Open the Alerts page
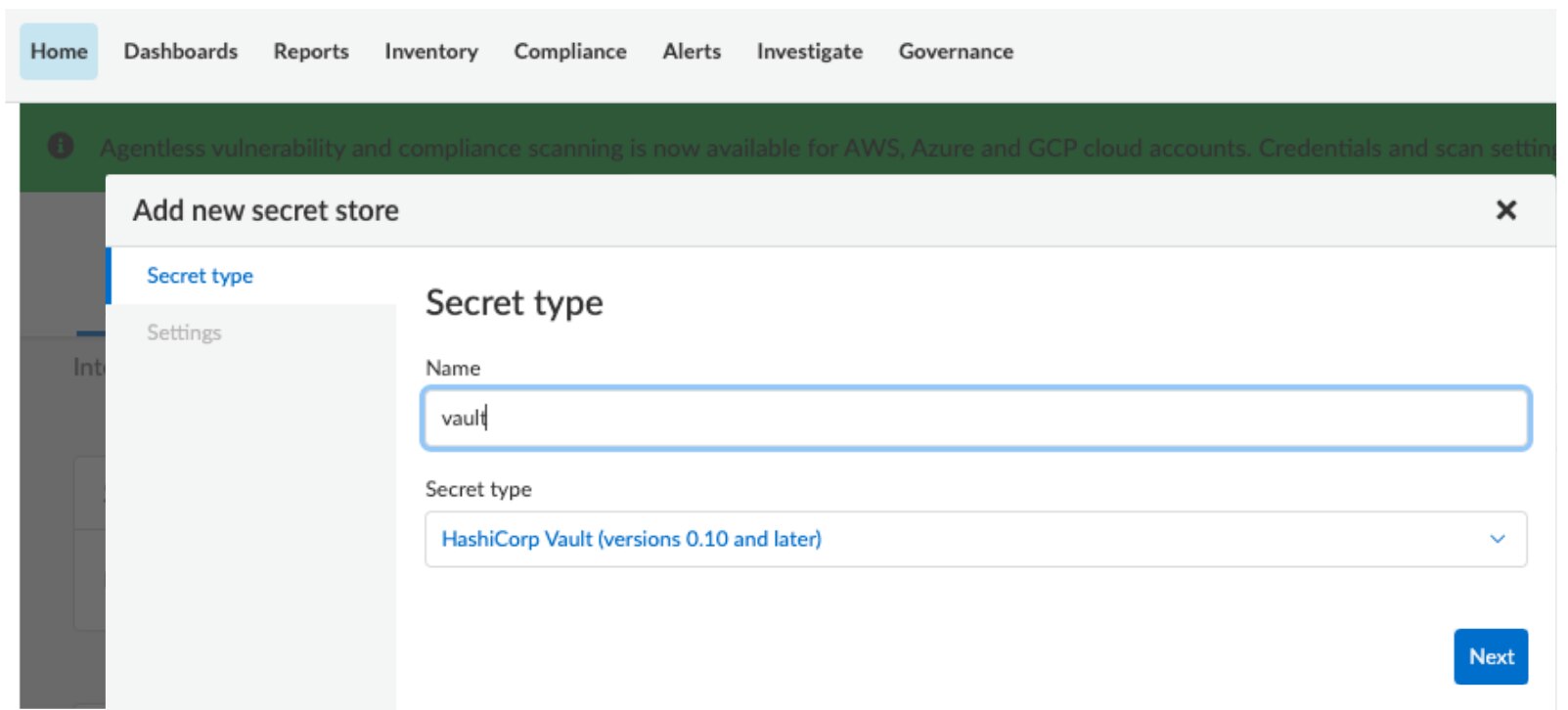The height and width of the screenshot is (710, 1568). pos(691,52)
